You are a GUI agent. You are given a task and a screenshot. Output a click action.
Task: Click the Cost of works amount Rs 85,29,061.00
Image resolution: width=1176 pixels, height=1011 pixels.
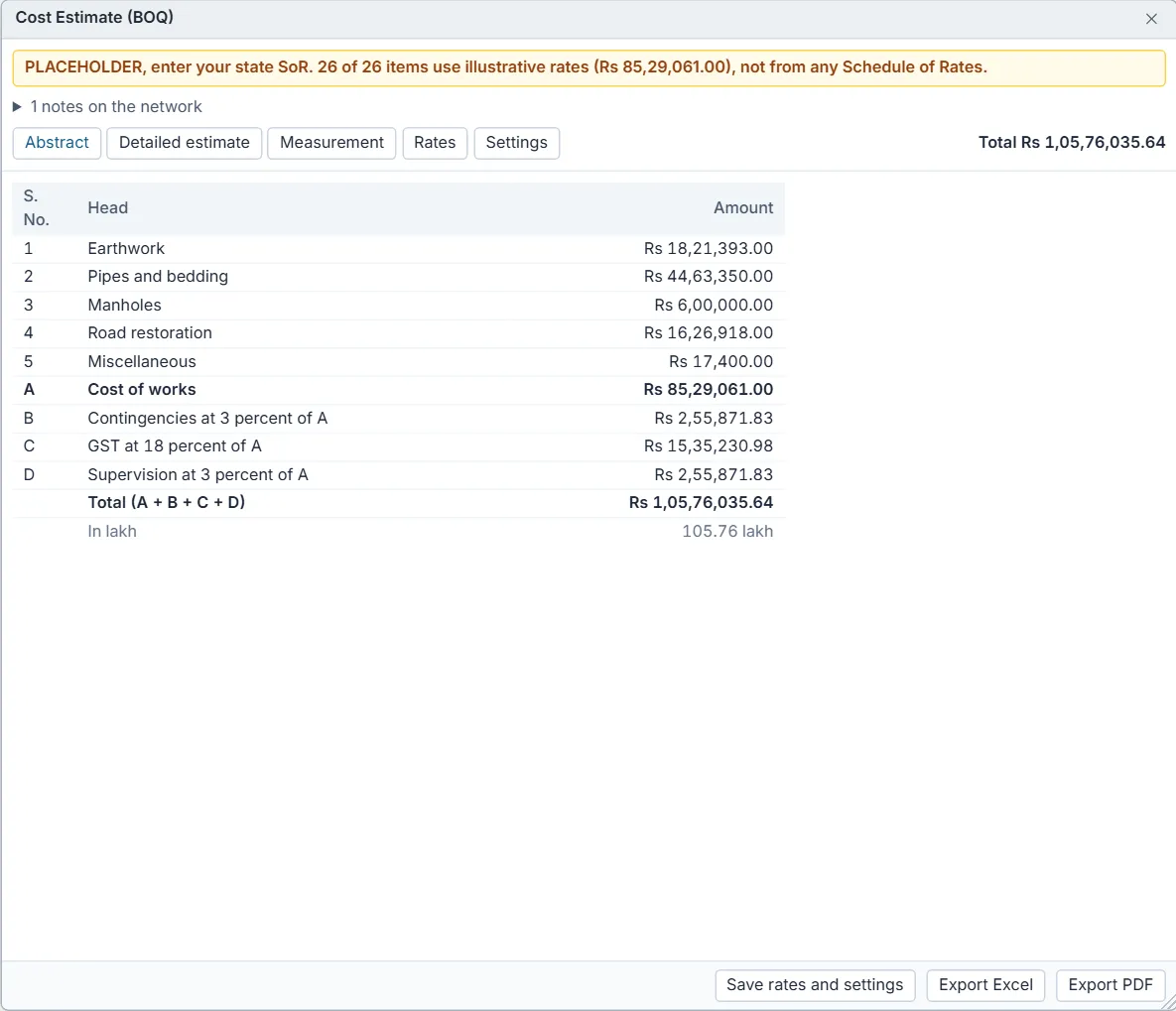pyautogui.click(x=708, y=389)
